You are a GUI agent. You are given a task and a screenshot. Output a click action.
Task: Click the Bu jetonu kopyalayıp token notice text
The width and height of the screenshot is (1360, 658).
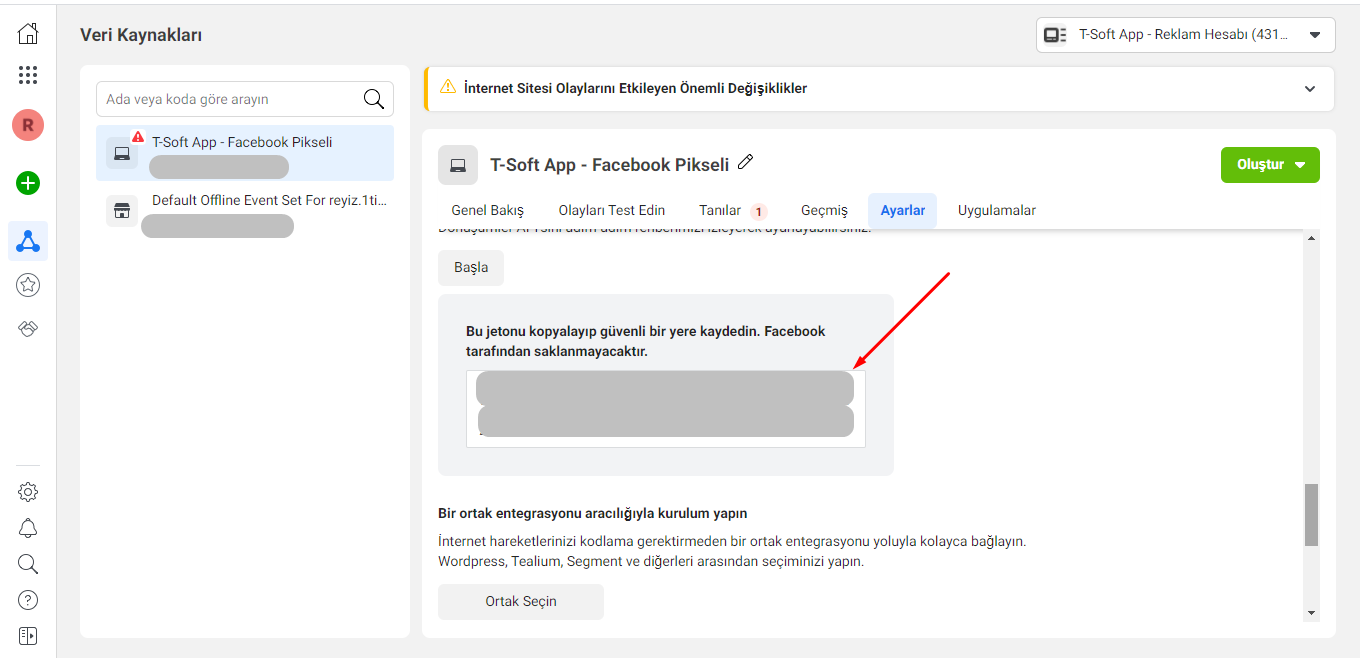646,341
